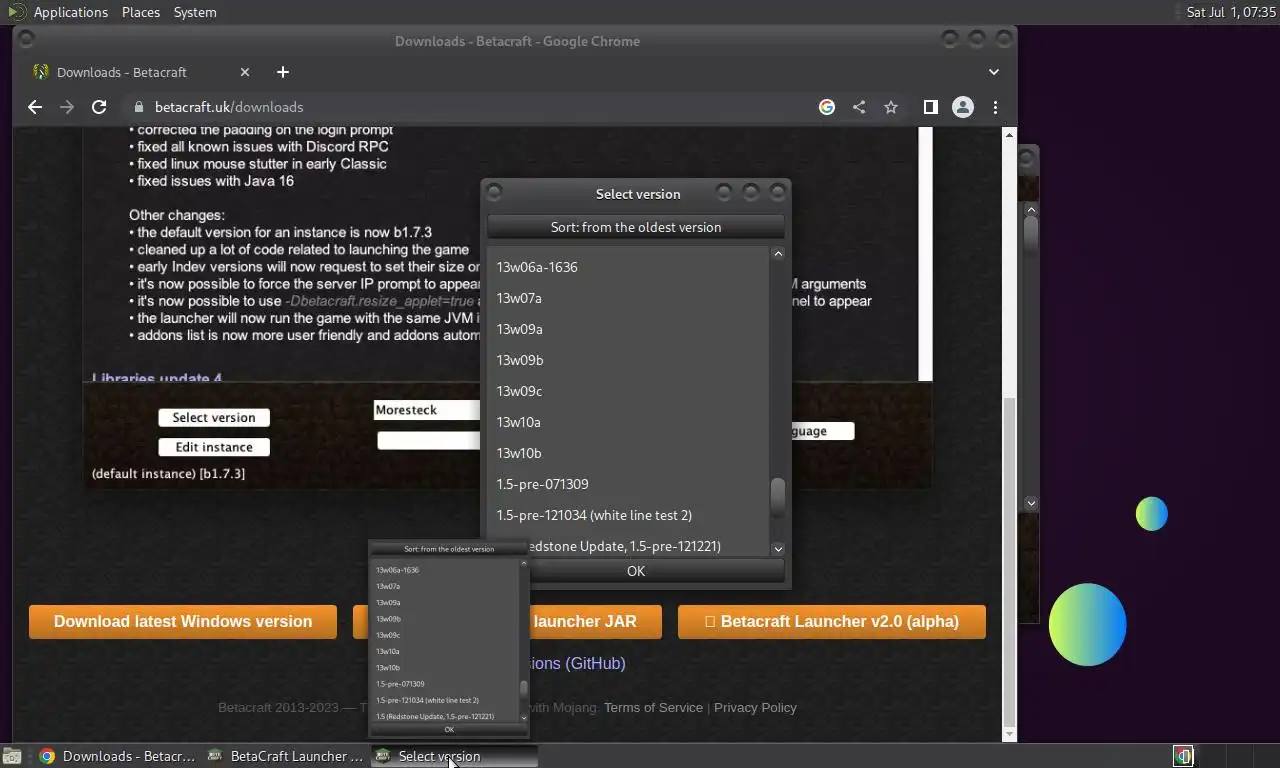Reload the betacraft.uk page

99,107
